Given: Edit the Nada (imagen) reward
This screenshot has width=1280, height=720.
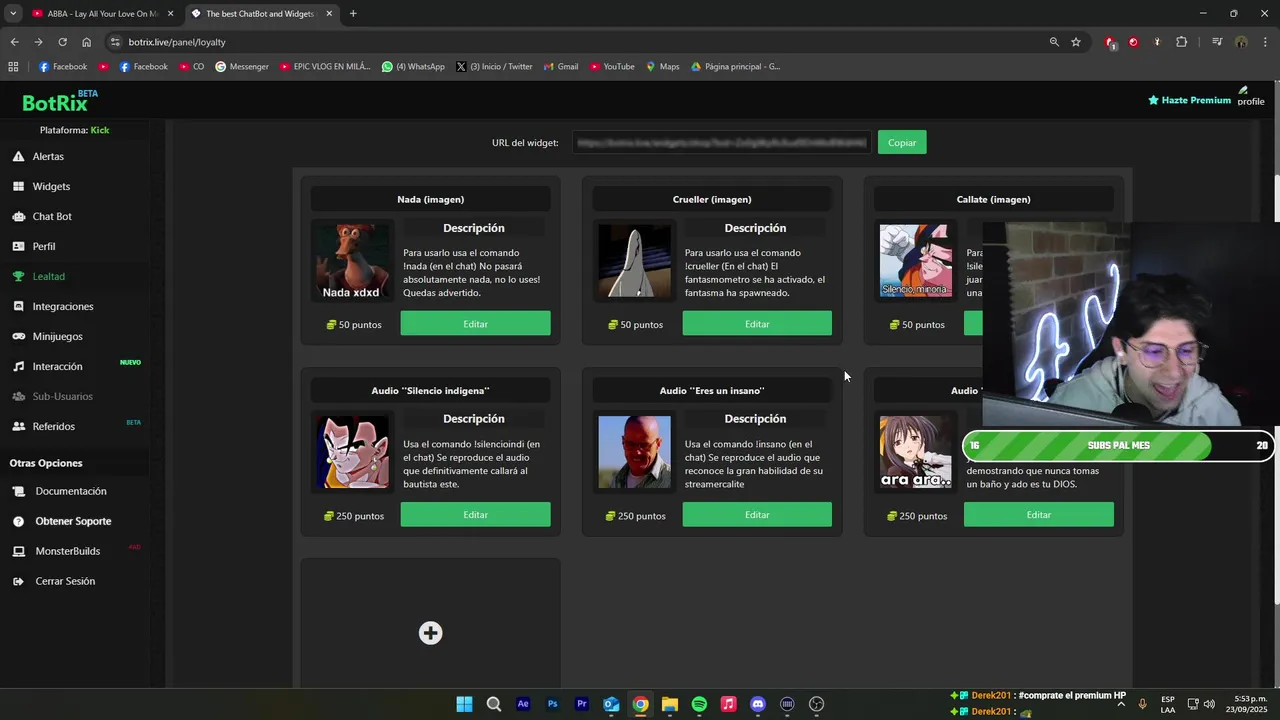Looking at the screenshot, I should 475,323.
